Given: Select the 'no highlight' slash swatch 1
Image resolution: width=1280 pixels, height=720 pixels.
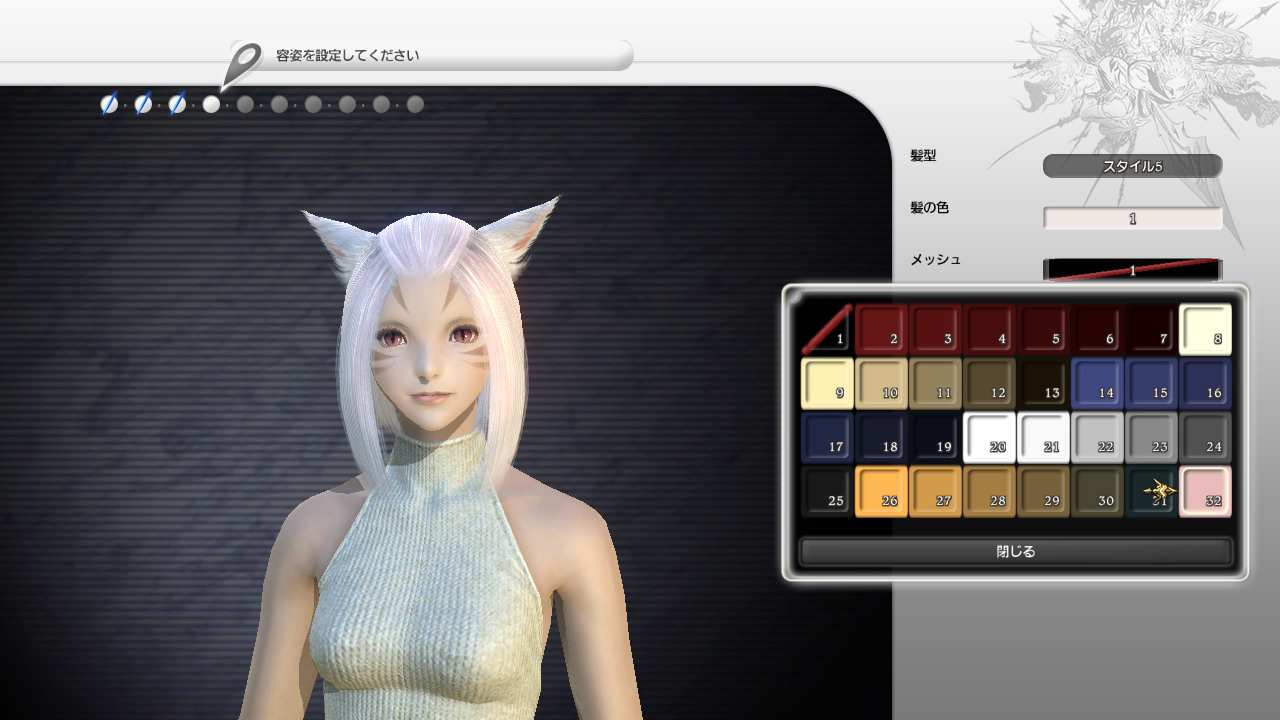Looking at the screenshot, I should 827,330.
